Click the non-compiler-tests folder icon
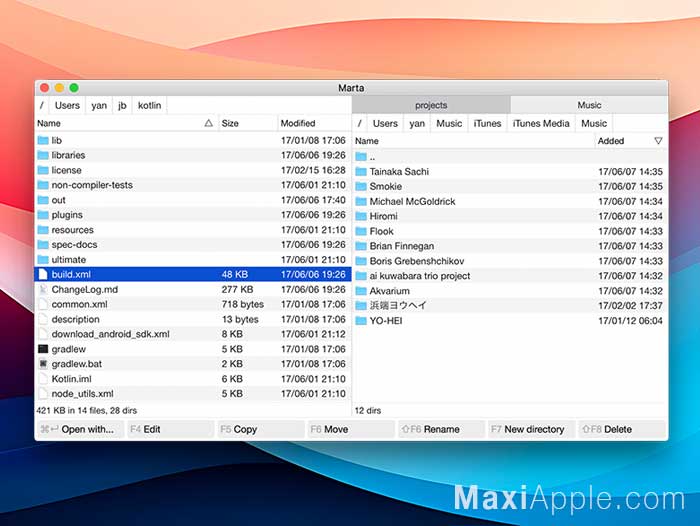This screenshot has width=700, height=526. coord(43,185)
